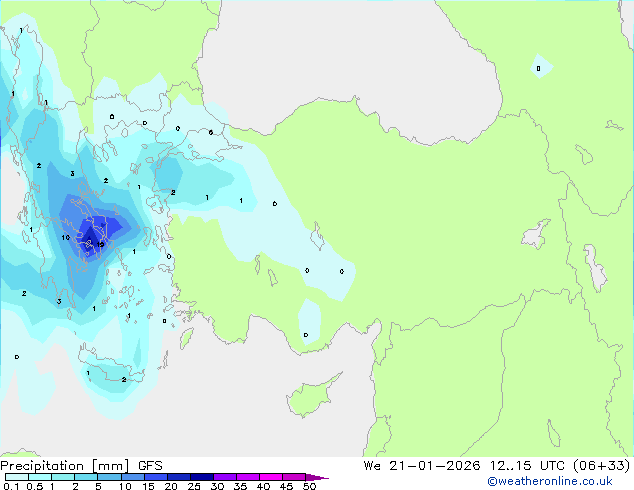Click the '19' precipitation value over Greece
The image size is (634, 490).
[100, 245]
